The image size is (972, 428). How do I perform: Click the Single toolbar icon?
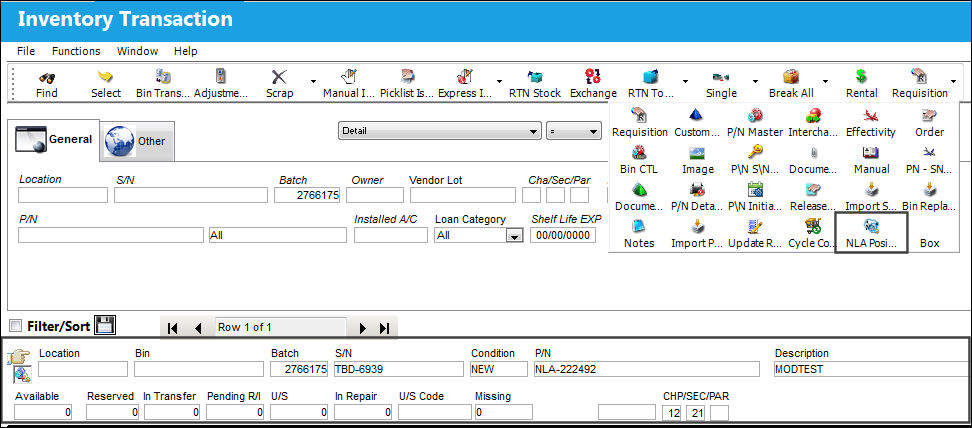click(721, 77)
